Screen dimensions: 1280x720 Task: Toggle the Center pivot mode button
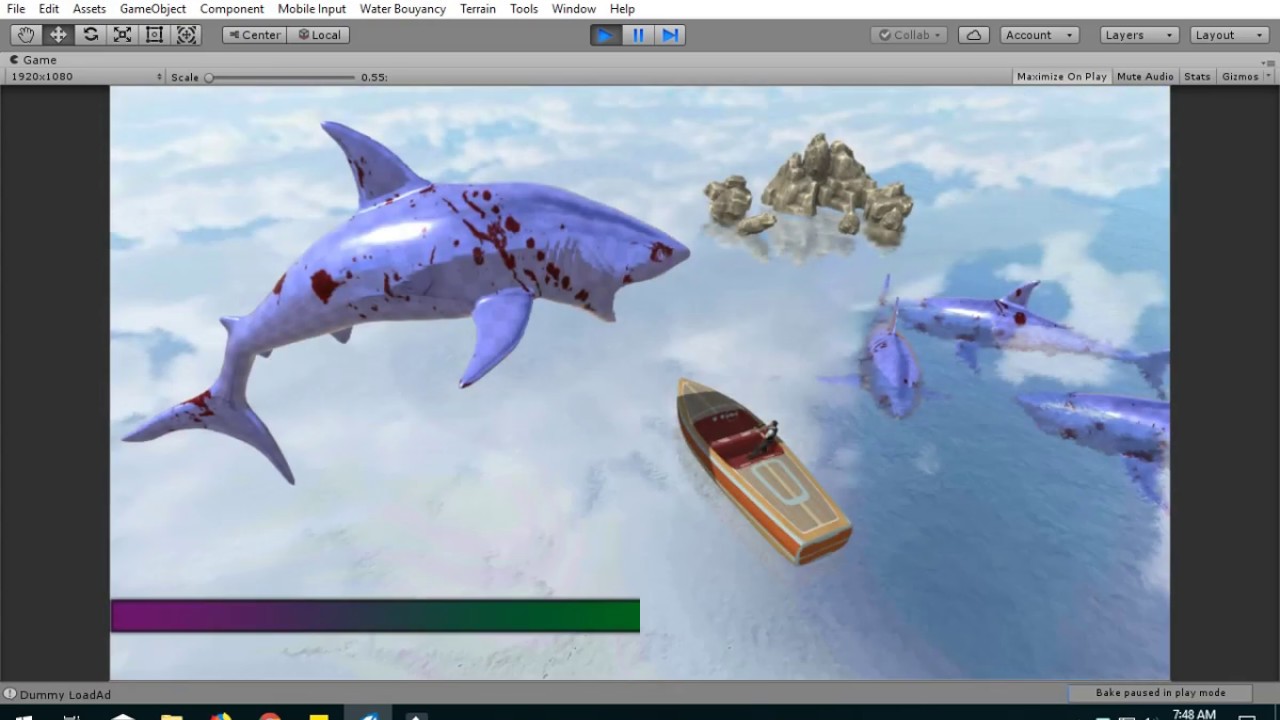point(254,34)
